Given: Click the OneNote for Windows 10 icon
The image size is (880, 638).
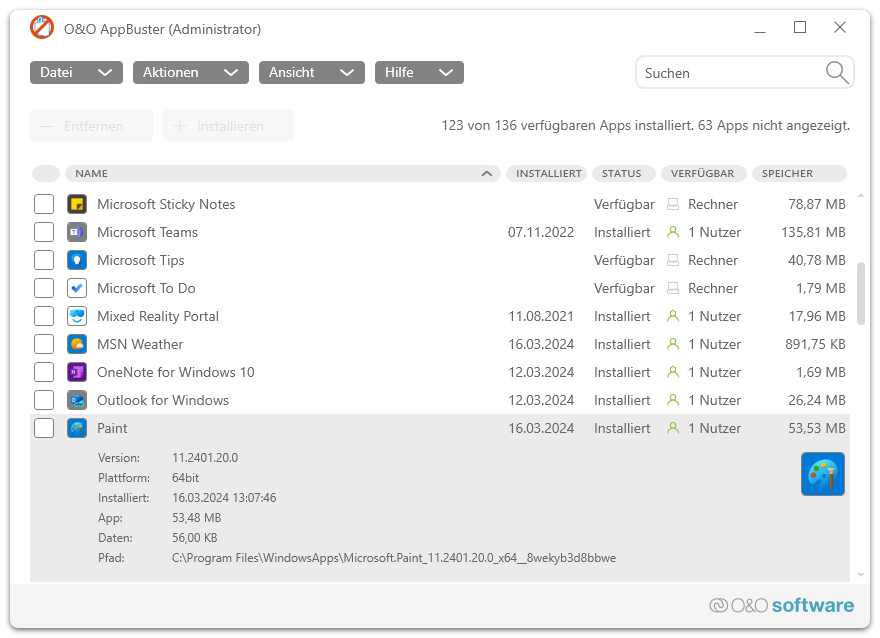Looking at the screenshot, I should click(x=77, y=372).
